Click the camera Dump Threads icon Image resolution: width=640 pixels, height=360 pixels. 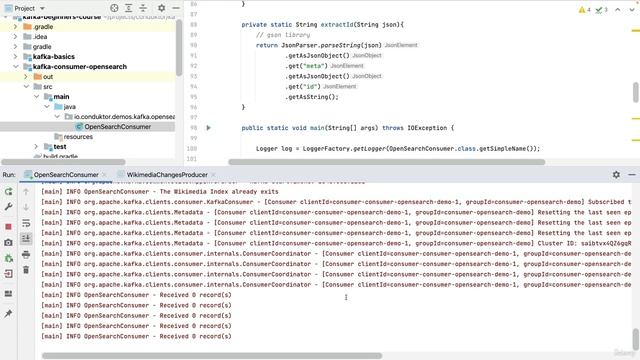(x=8, y=242)
